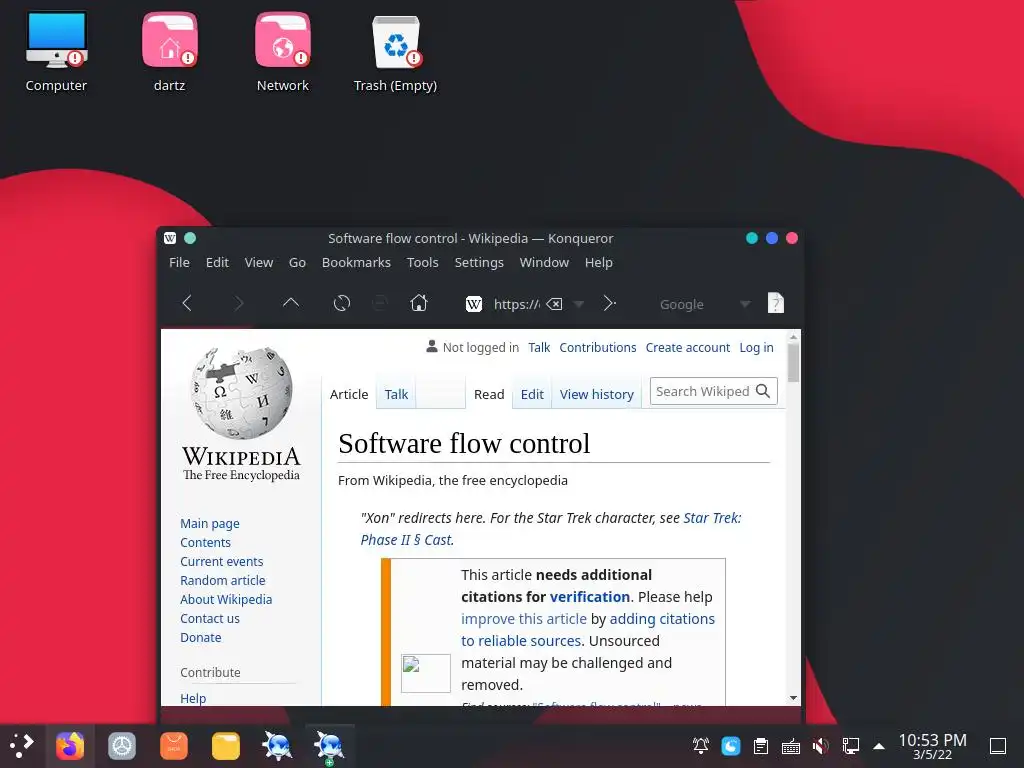The width and height of the screenshot is (1024, 768).
Task: Go up one level with the up arrow
Action: click(x=291, y=302)
